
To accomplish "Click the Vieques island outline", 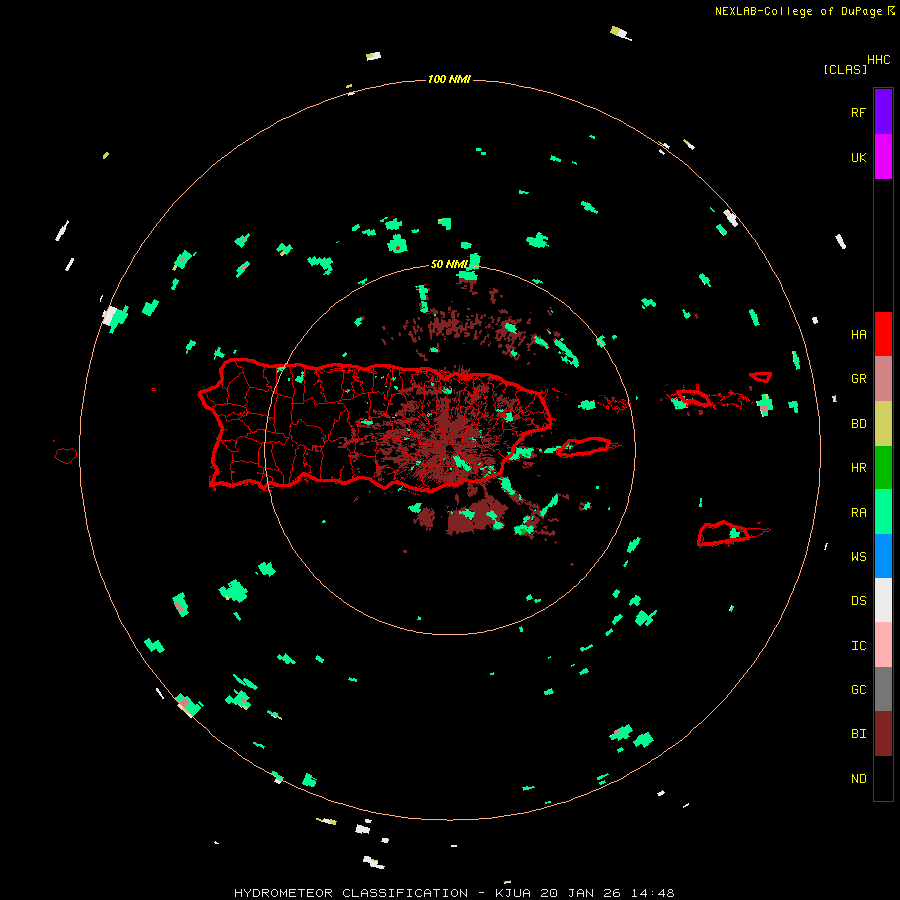I will 584,447.
